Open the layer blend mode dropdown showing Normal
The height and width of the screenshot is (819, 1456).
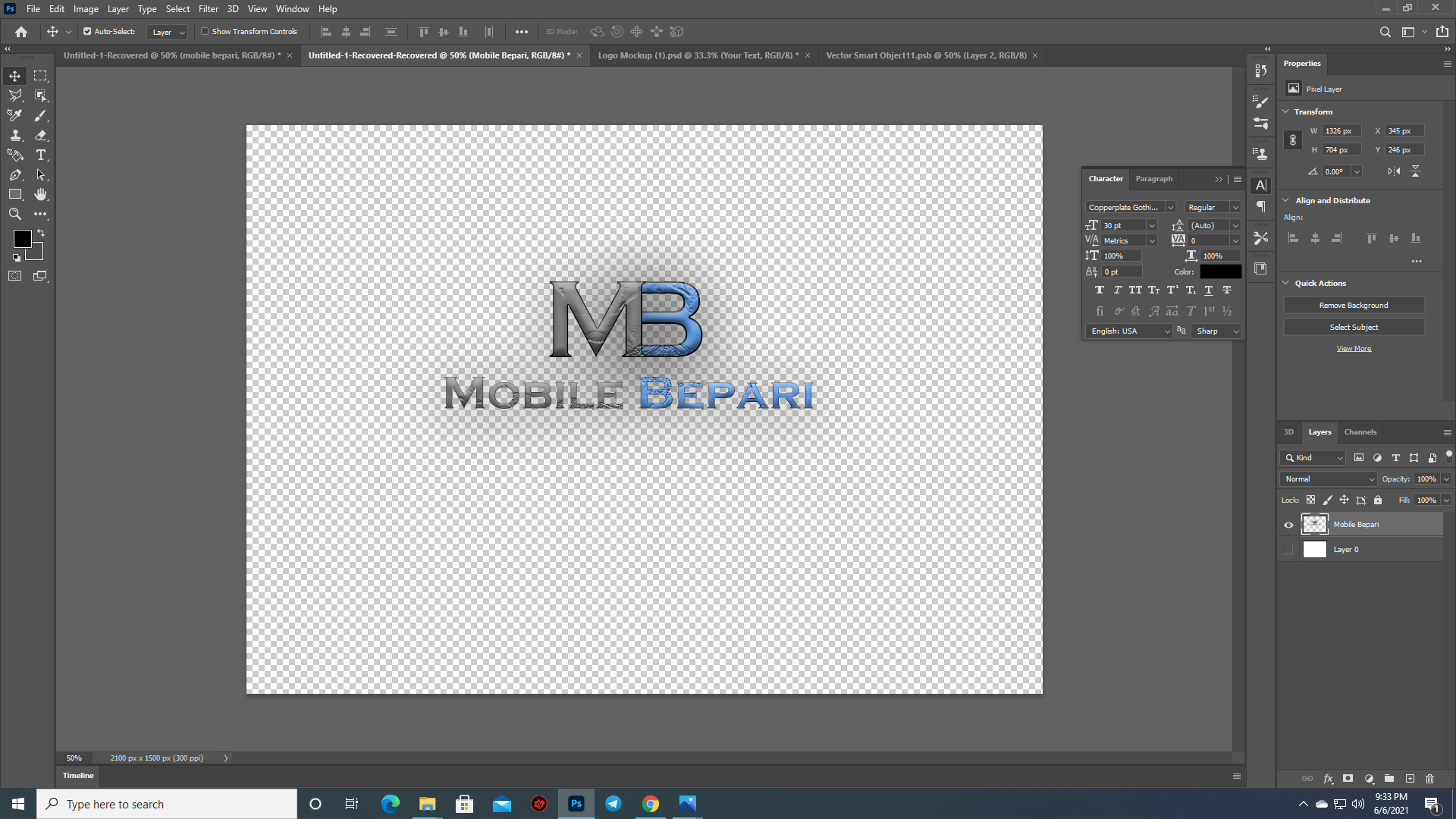[x=1327, y=479]
